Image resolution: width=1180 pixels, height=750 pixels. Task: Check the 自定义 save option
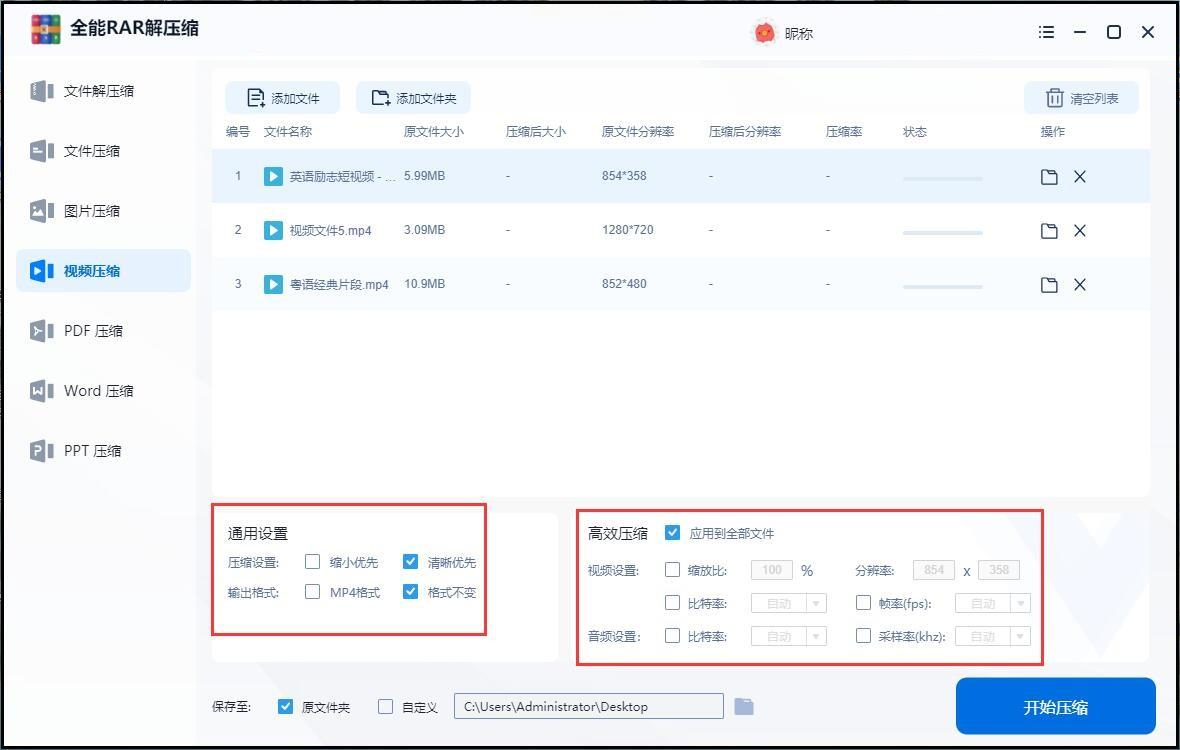point(385,706)
